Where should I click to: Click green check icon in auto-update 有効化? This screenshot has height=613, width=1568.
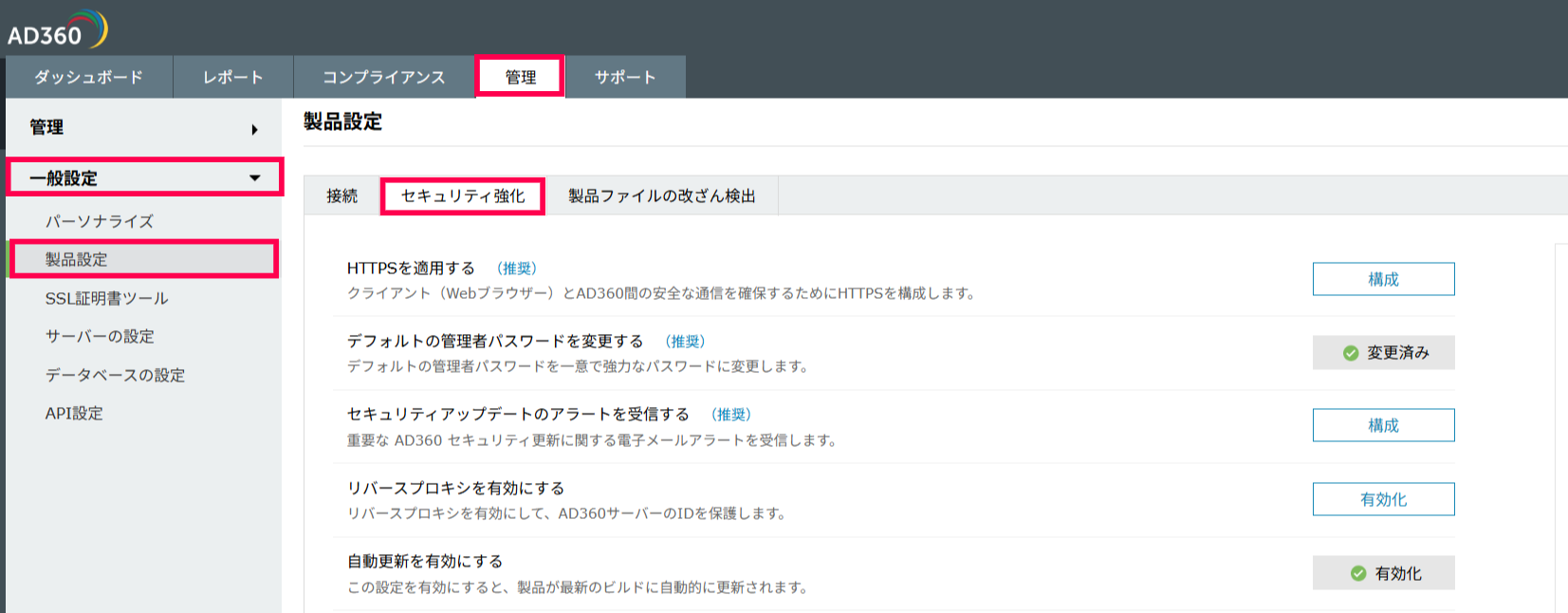click(x=1358, y=573)
